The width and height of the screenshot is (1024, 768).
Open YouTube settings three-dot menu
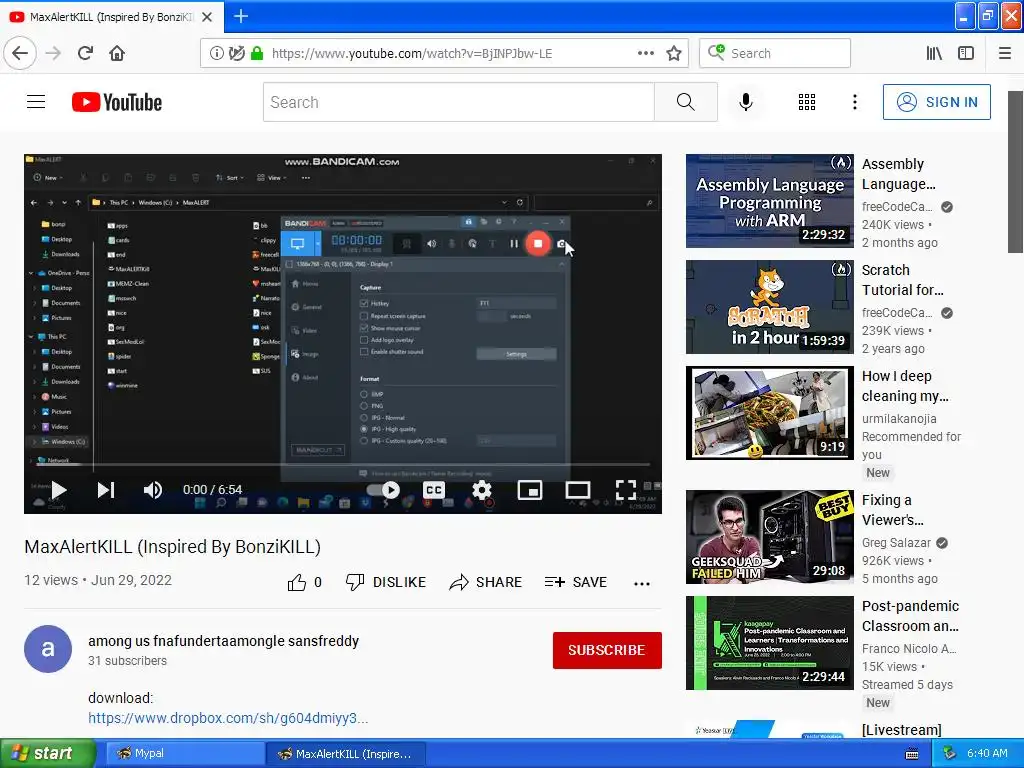(x=854, y=102)
